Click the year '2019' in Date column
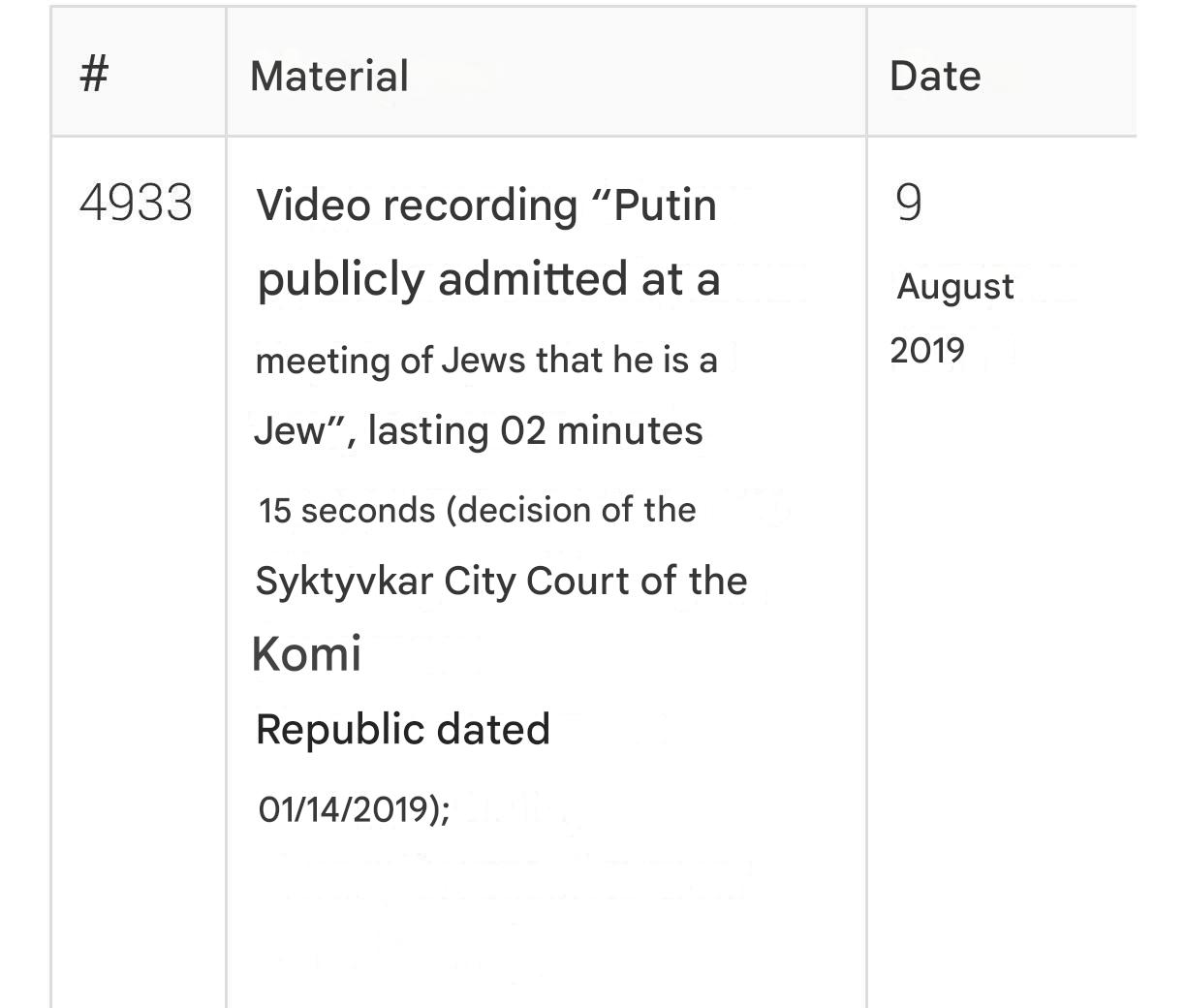Screen dimensions: 1186x1008 pyautogui.click(x=927, y=350)
